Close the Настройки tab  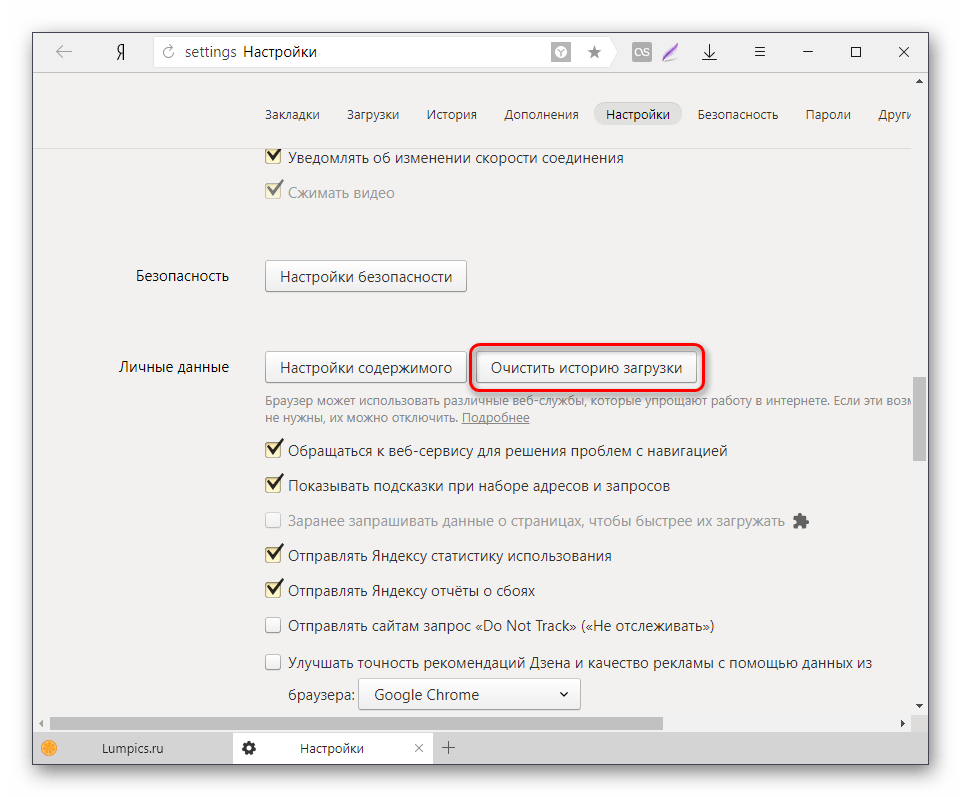coord(419,748)
